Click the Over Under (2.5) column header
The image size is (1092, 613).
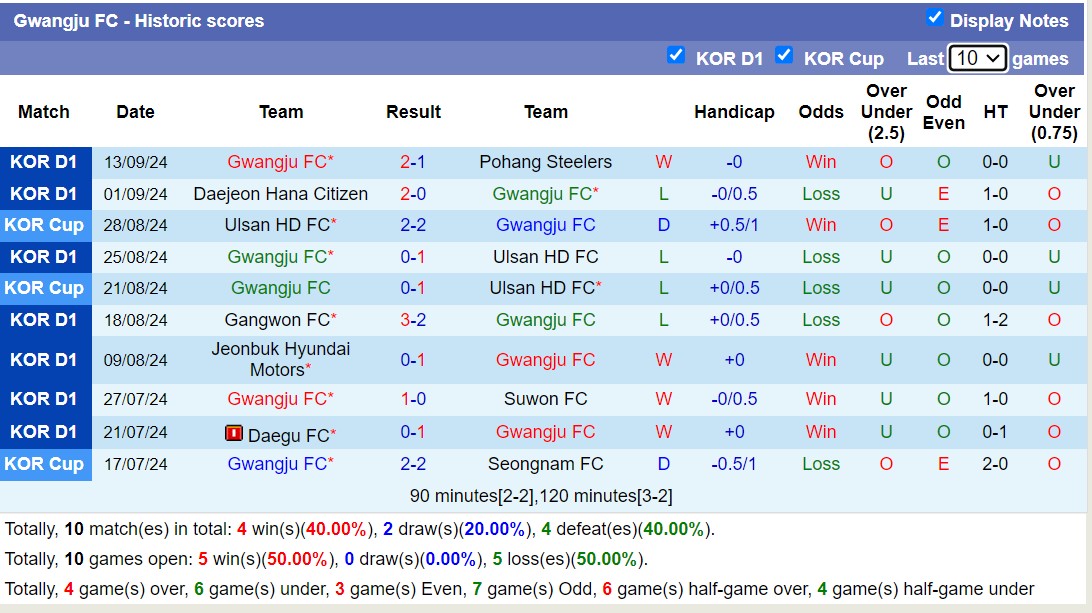tap(886, 112)
